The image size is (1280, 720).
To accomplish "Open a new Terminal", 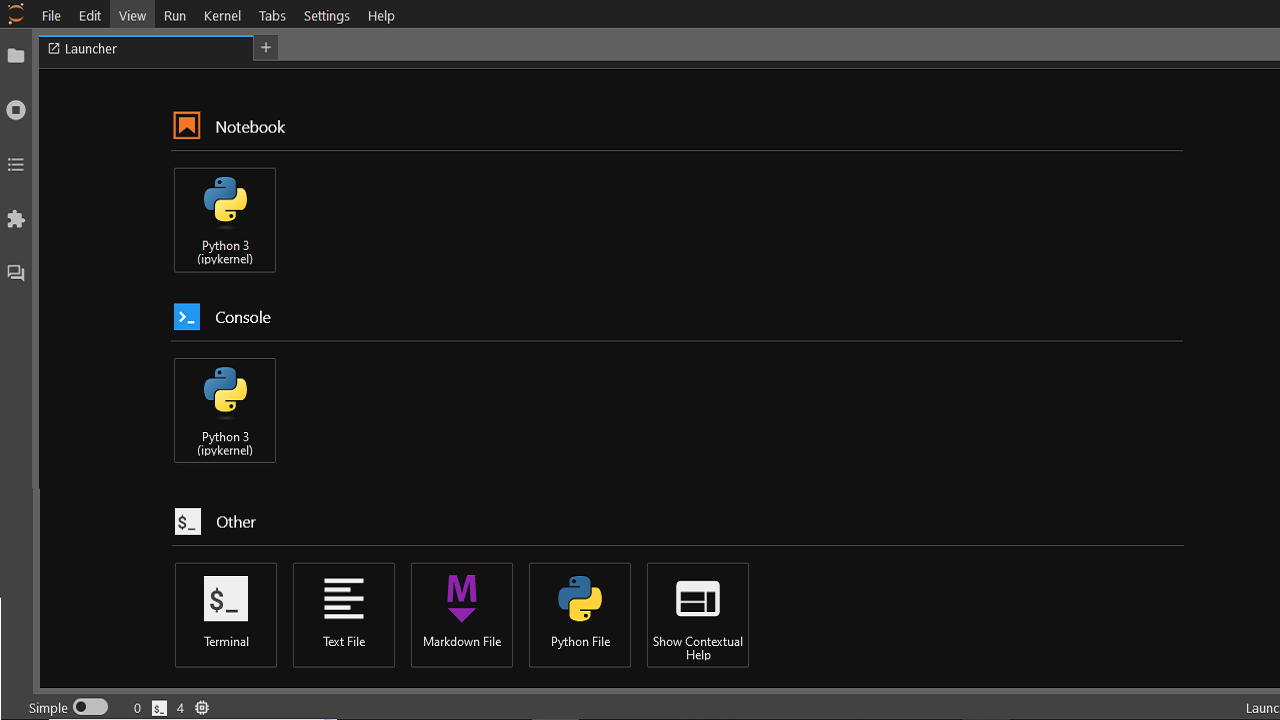I will pyautogui.click(x=226, y=615).
